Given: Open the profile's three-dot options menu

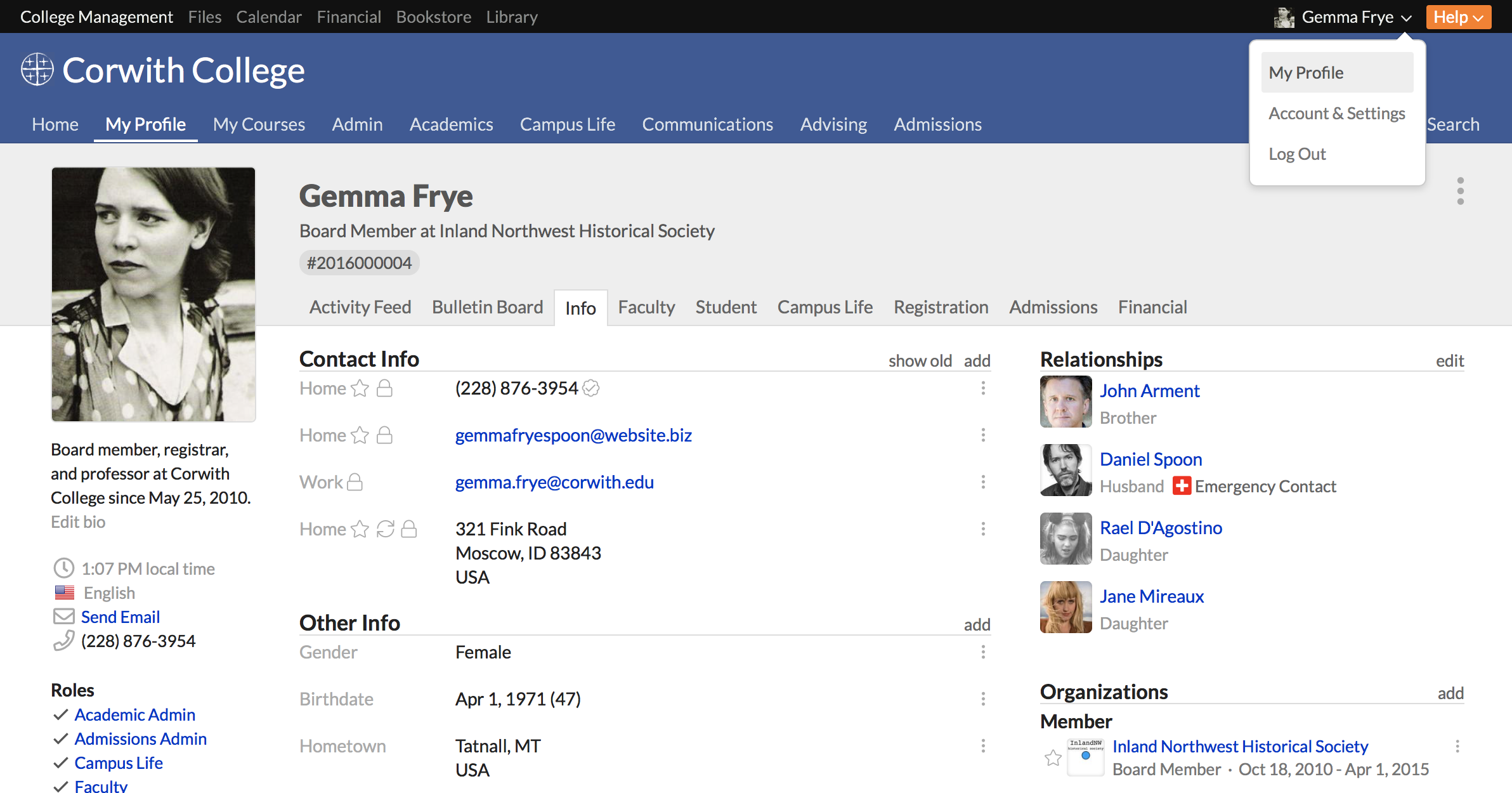Looking at the screenshot, I should (x=1460, y=191).
